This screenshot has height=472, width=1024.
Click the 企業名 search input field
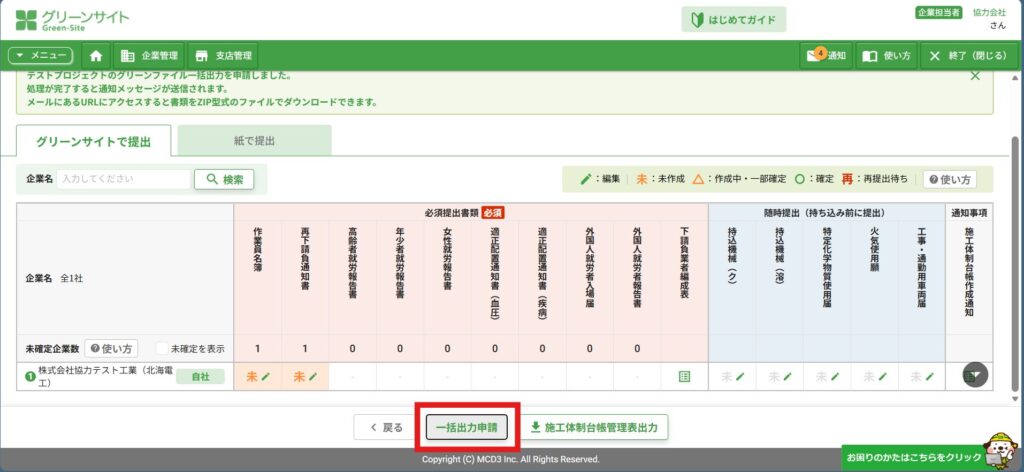tap(124, 179)
